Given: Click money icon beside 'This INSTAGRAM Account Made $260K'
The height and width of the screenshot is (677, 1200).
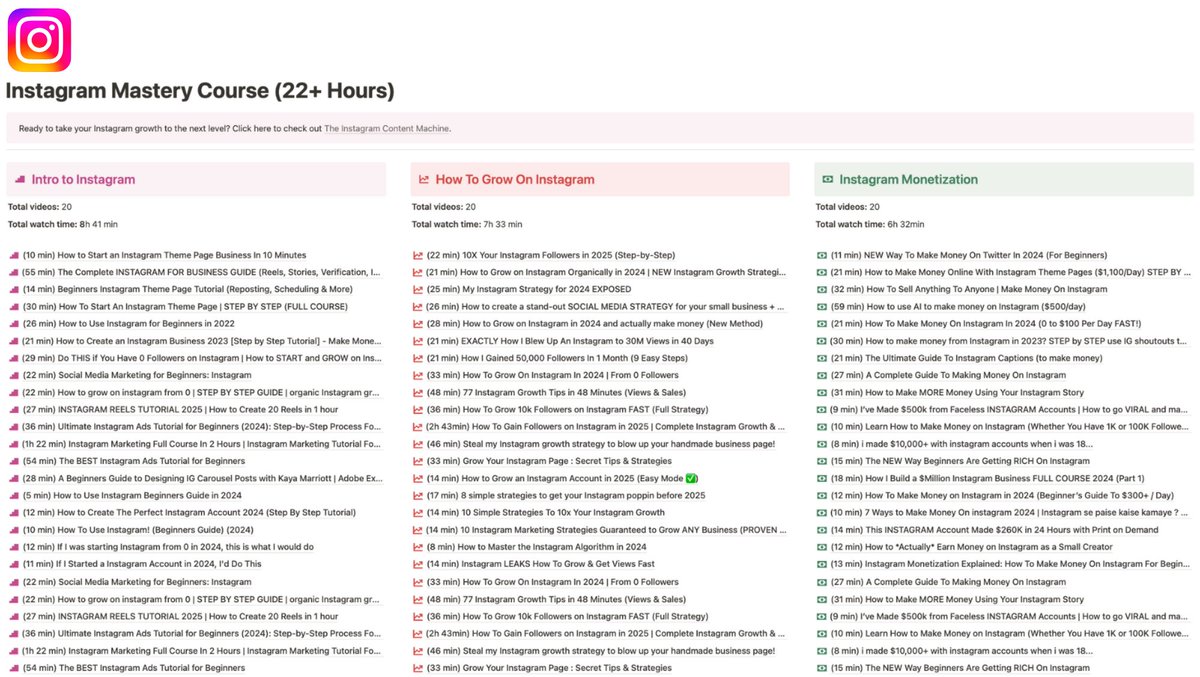Looking at the screenshot, I should 822,530.
